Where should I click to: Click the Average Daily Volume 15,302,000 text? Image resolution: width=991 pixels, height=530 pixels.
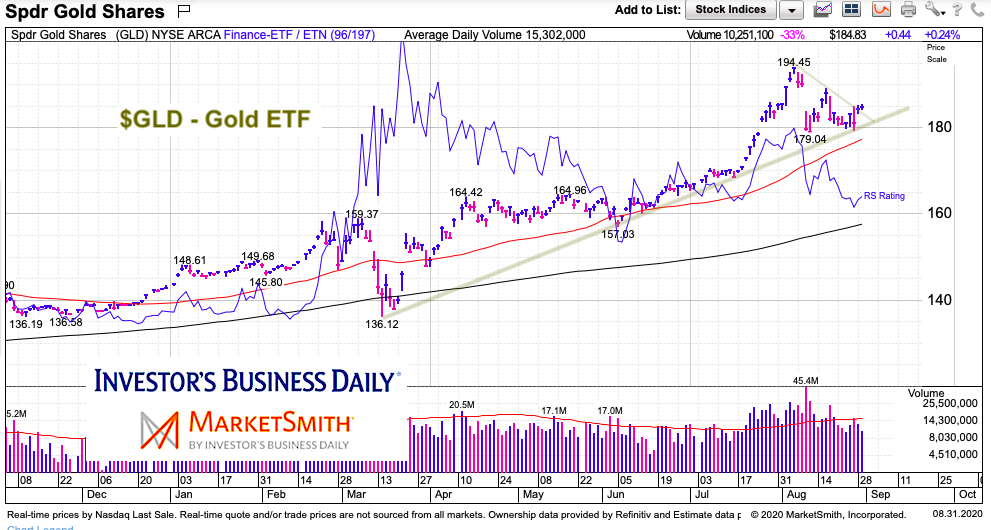pos(494,35)
